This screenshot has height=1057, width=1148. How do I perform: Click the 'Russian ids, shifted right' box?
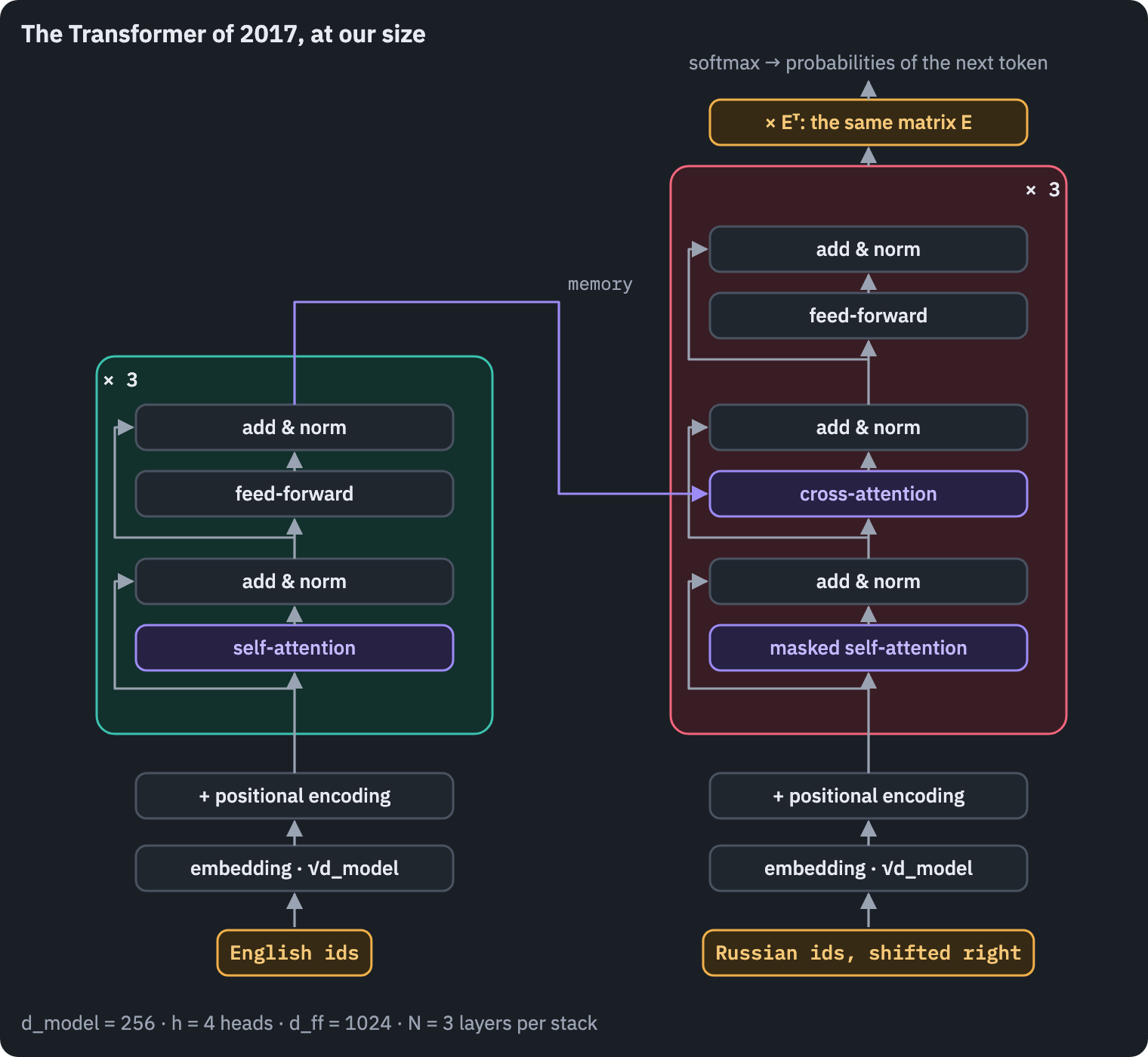click(869, 953)
